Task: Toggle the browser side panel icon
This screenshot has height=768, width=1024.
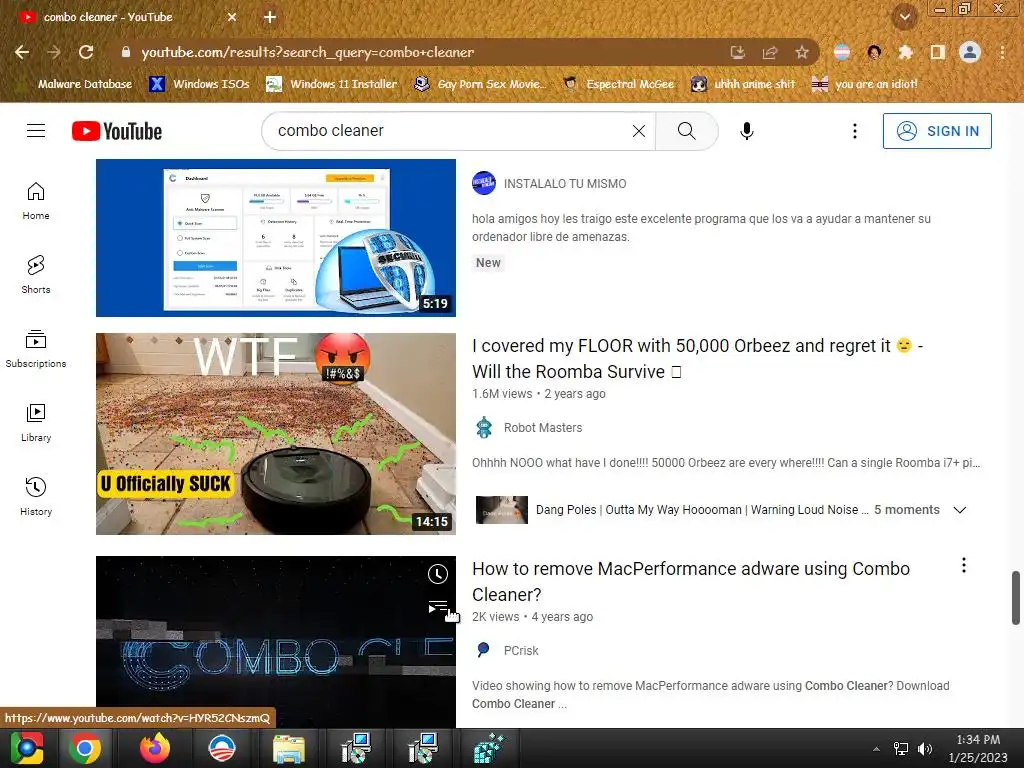Action: click(x=937, y=52)
